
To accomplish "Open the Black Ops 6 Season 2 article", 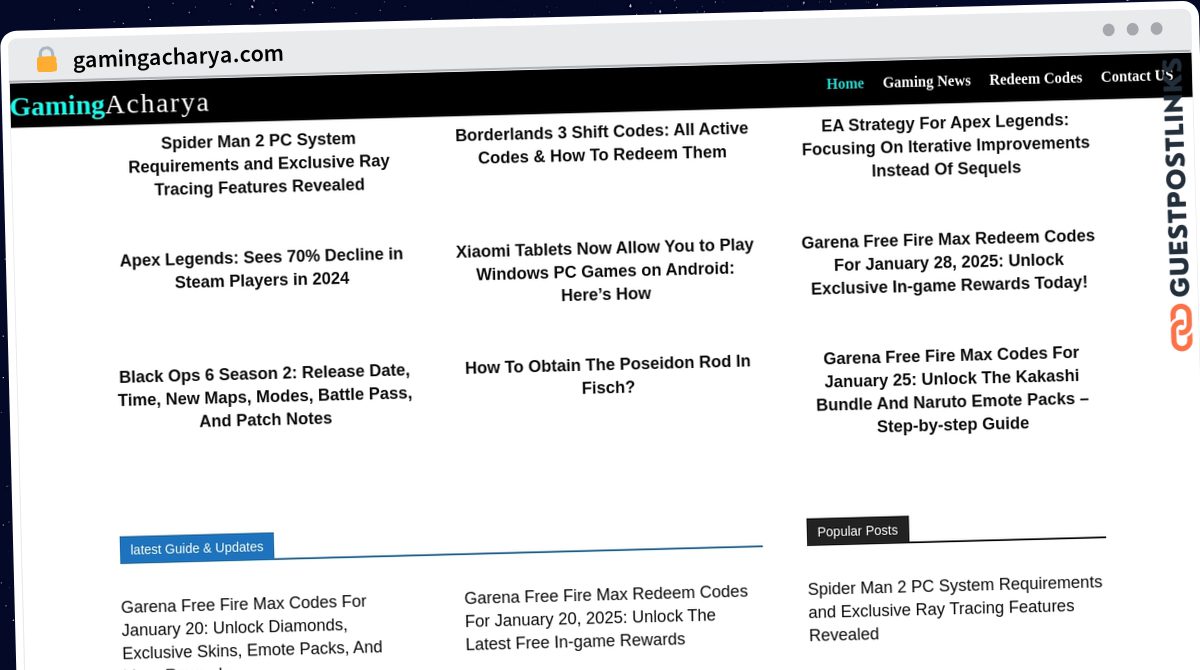I will (265, 395).
